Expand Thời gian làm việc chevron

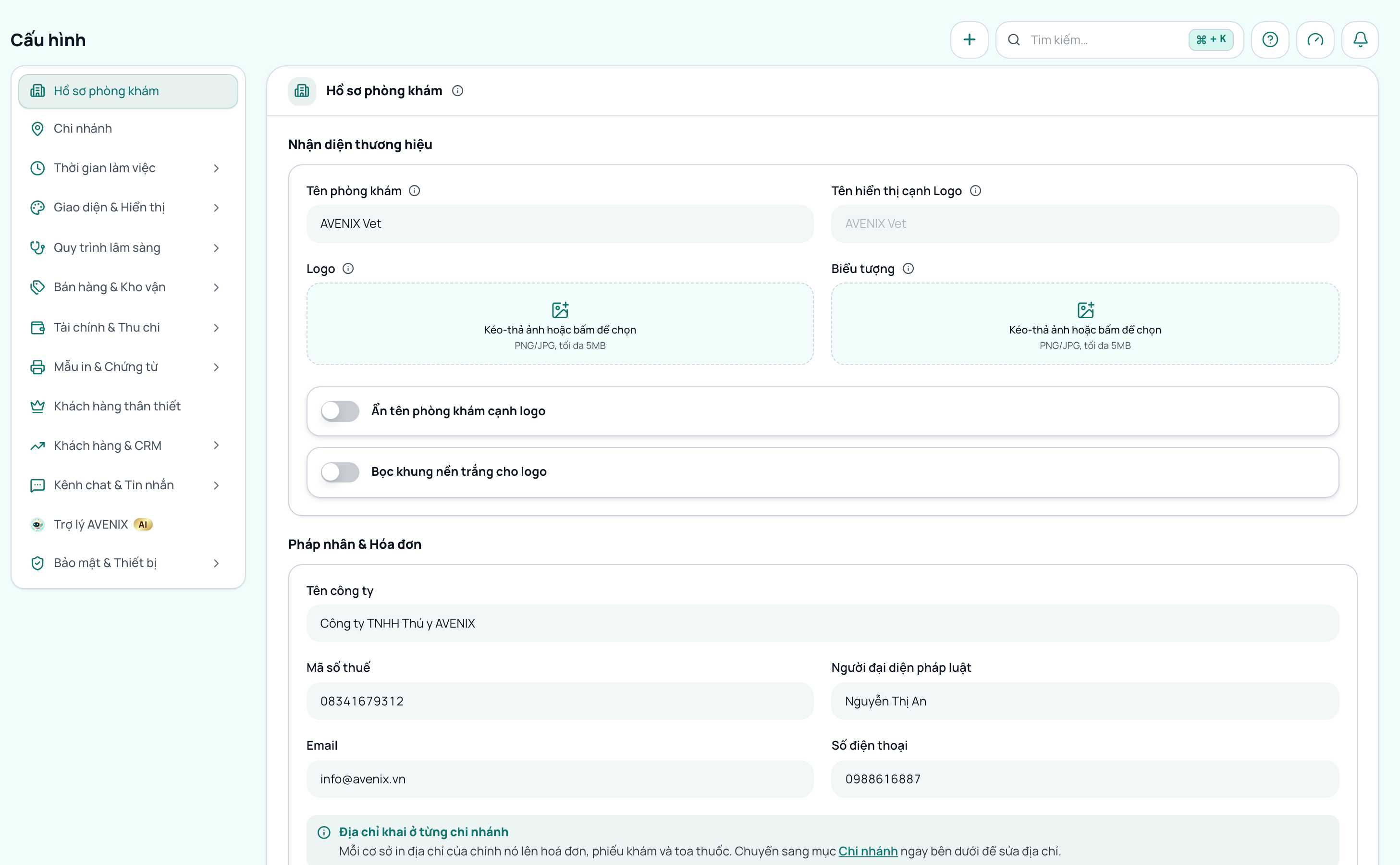pyautogui.click(x=216, y=168)
